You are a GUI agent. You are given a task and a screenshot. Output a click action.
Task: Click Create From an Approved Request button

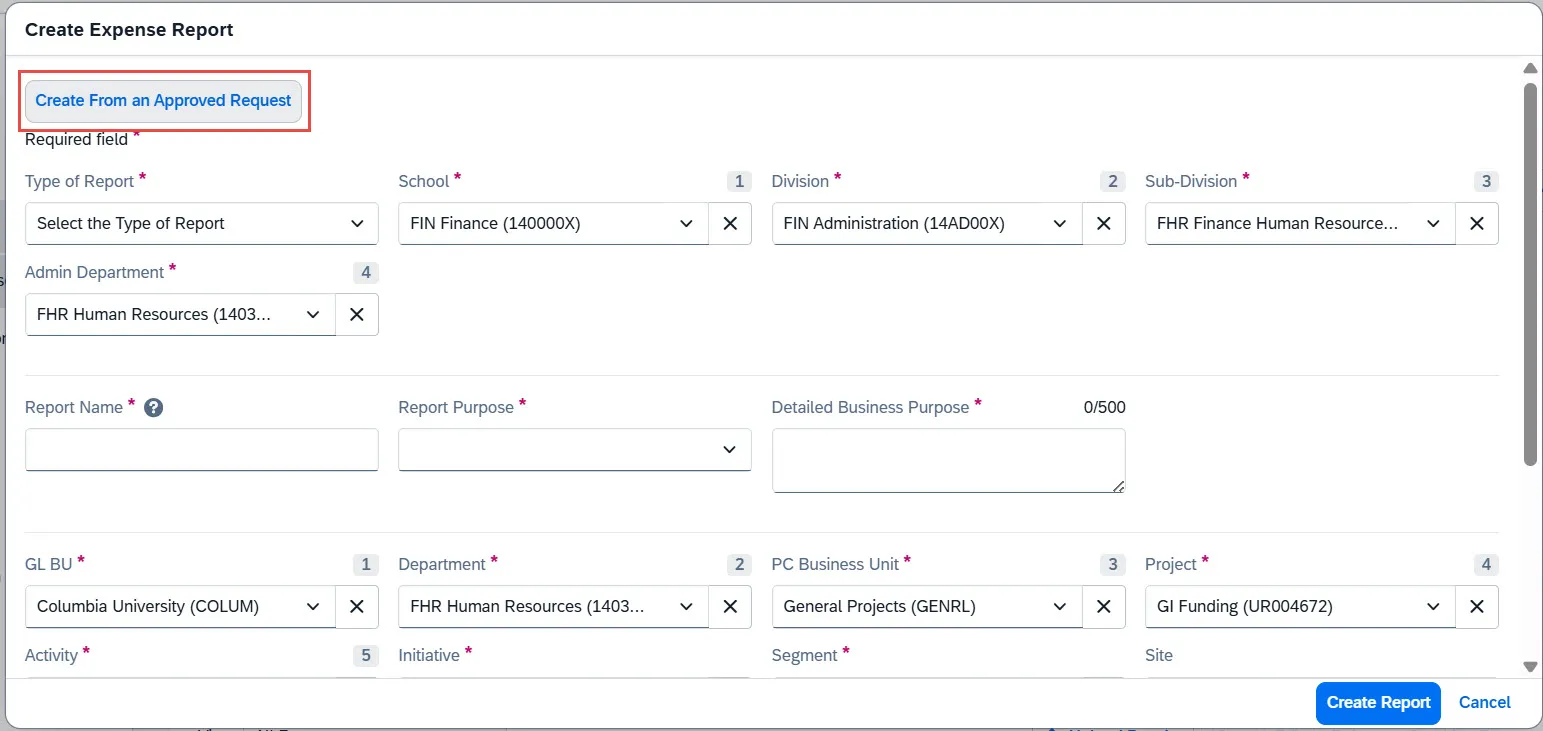pyautogui.click(x=163, y=101)
